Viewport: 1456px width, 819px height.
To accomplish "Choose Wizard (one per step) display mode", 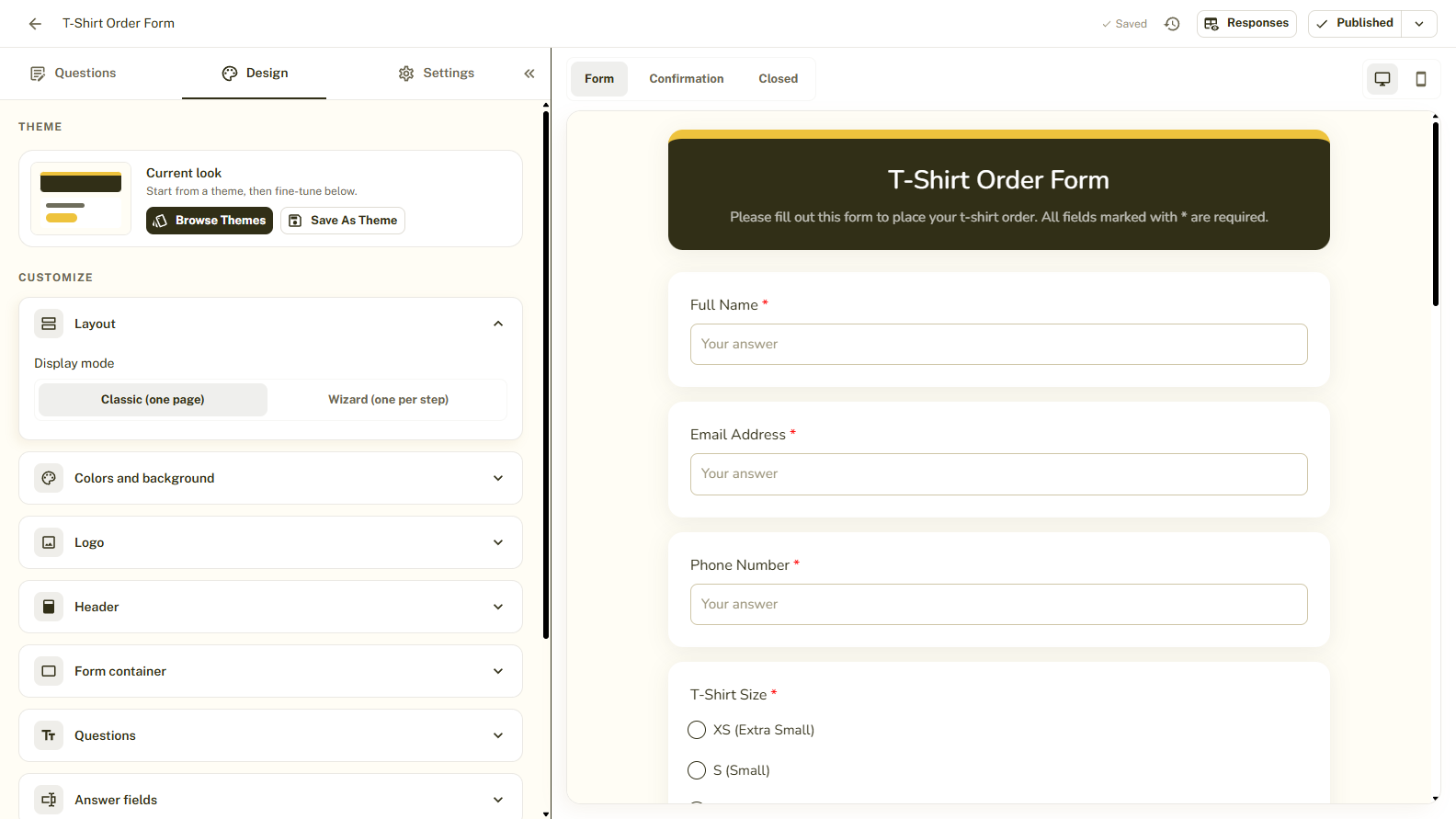I will [389, 400].
